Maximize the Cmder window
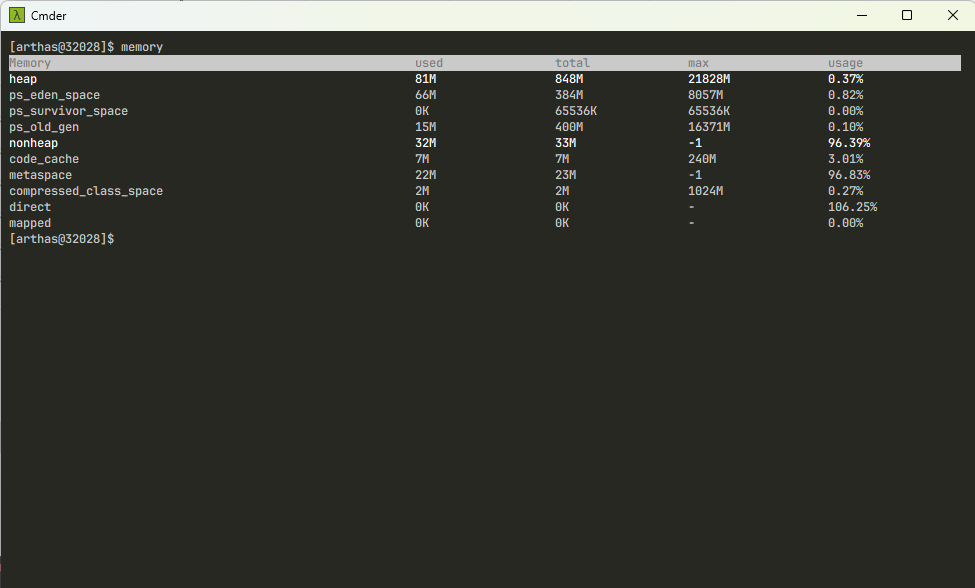Viewport: 975px width, 588px height. pos(907,15)
